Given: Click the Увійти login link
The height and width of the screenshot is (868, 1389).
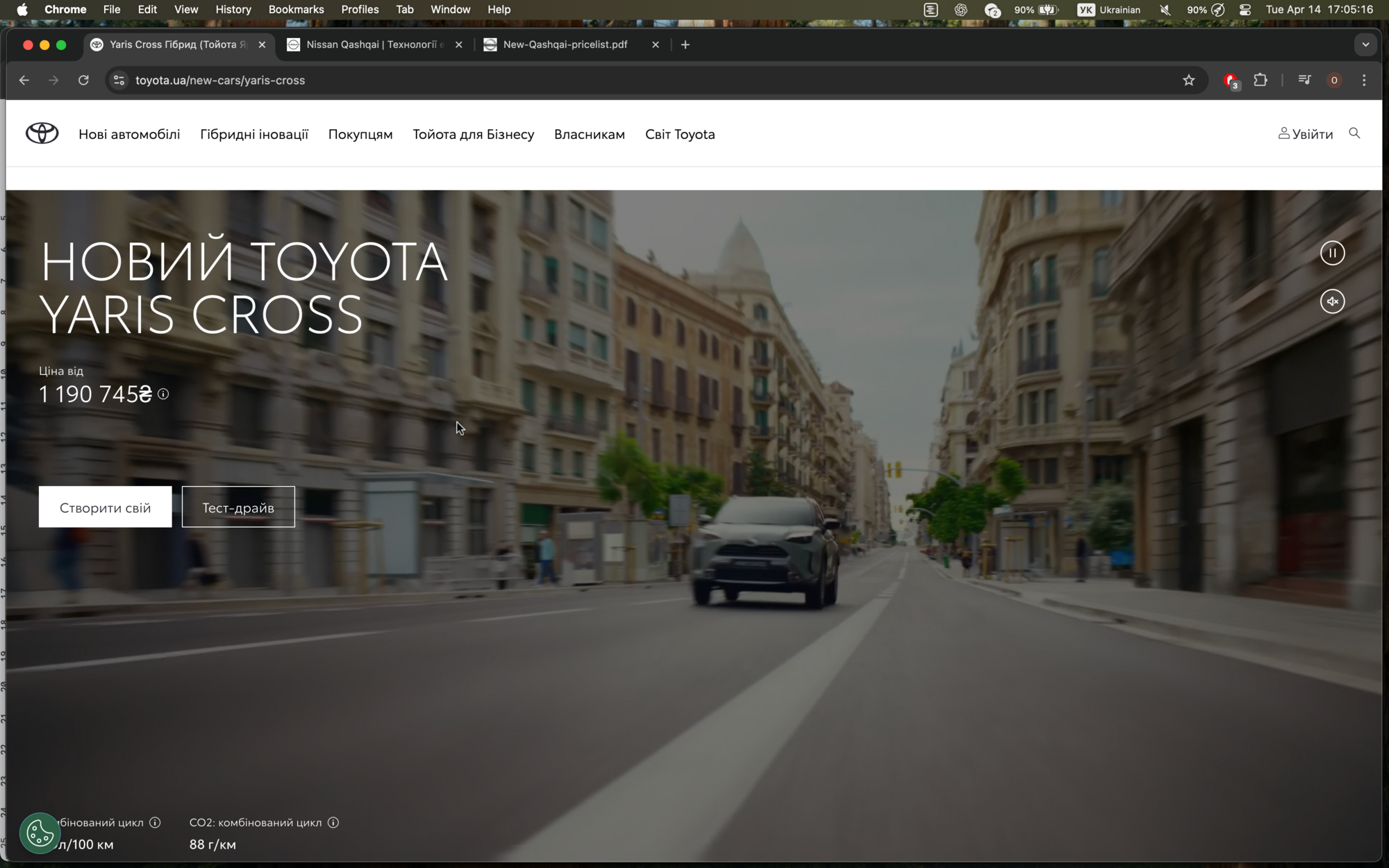Looking at the screenshot, I should (1306, 134).
